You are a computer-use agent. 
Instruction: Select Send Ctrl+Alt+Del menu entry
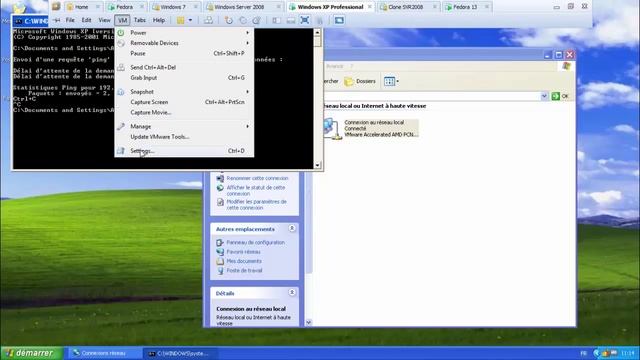[x=184, y=67]
